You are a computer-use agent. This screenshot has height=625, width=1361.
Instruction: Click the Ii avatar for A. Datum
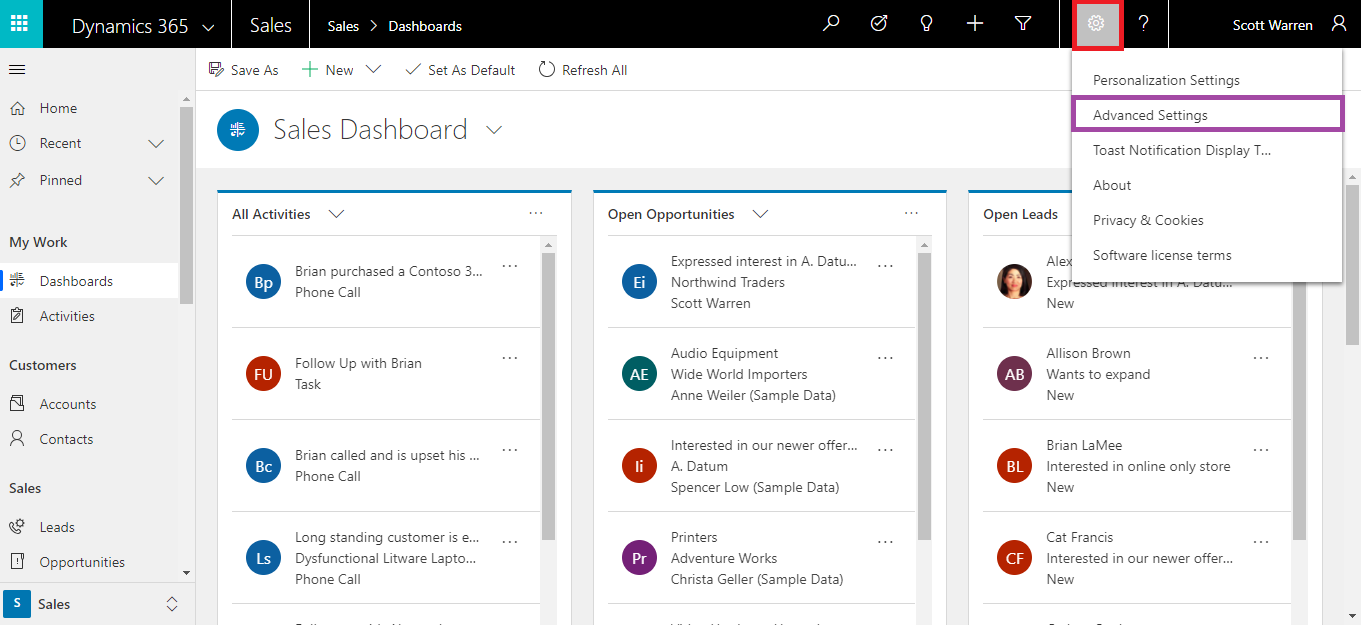point(639,467)
